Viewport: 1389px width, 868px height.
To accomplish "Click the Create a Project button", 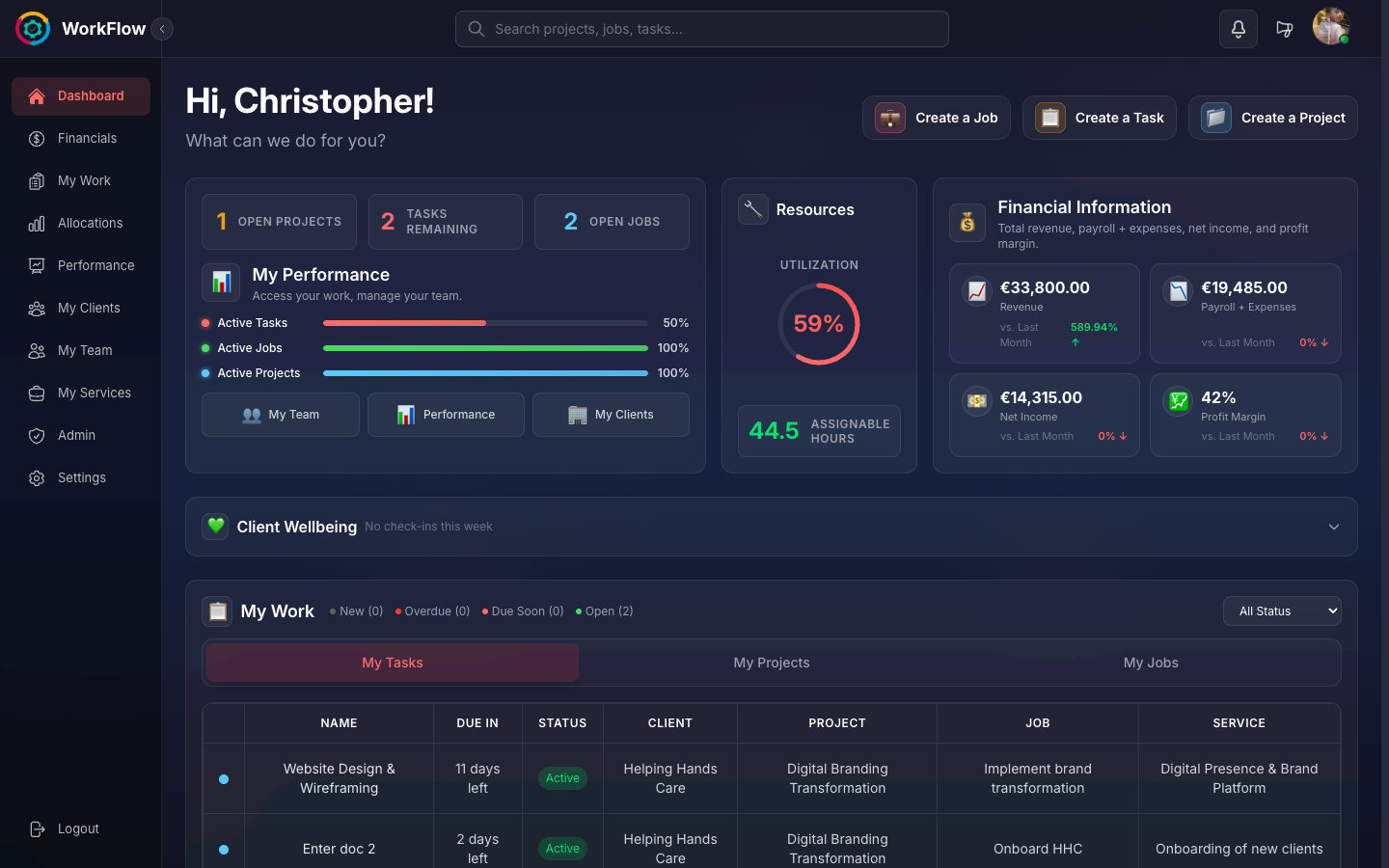I will tap(1272, 118).
